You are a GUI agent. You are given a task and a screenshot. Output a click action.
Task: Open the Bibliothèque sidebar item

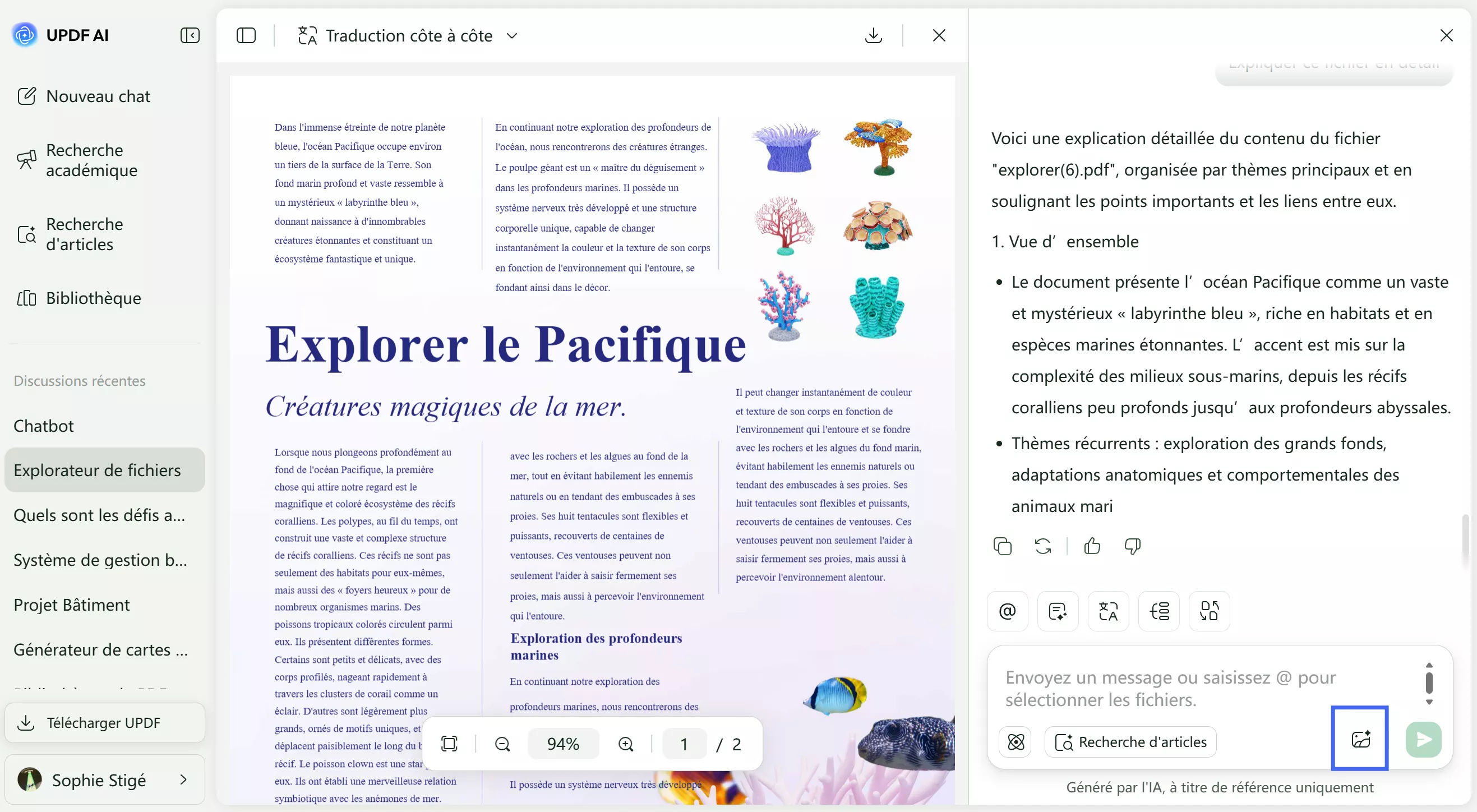coord(93,298)
